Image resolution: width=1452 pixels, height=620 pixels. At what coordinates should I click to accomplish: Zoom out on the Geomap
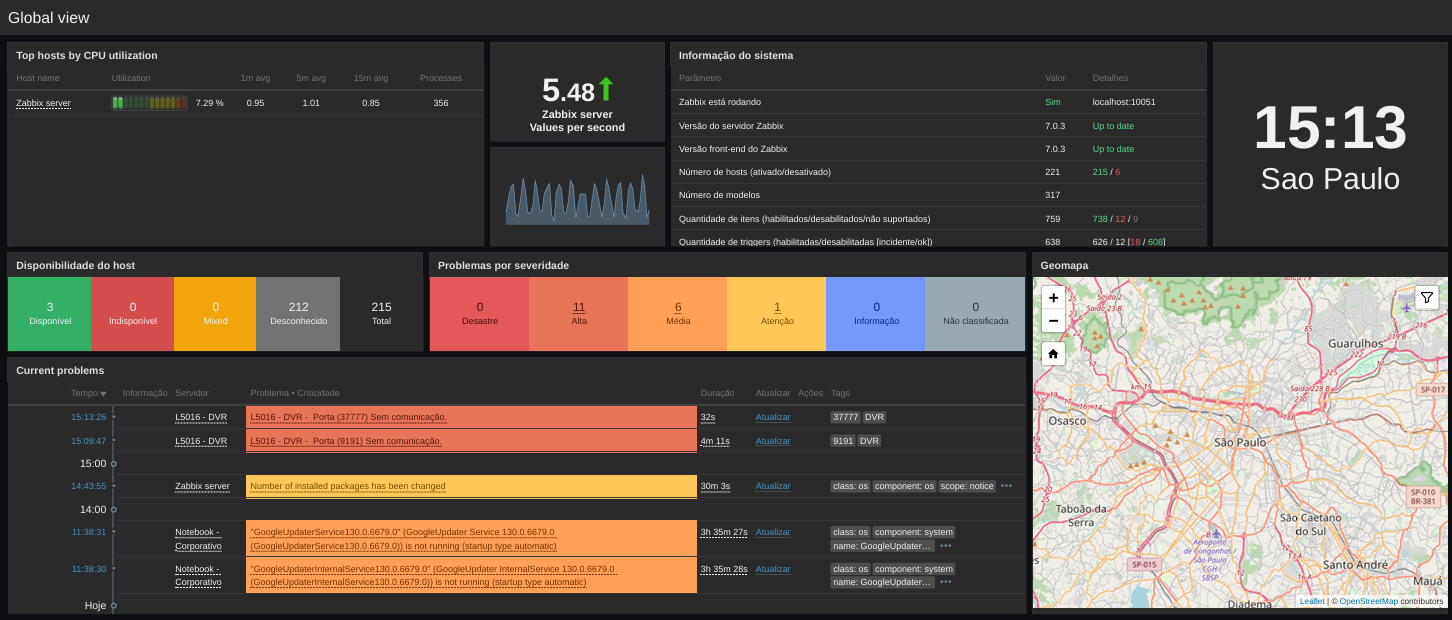pos(1053,321)
